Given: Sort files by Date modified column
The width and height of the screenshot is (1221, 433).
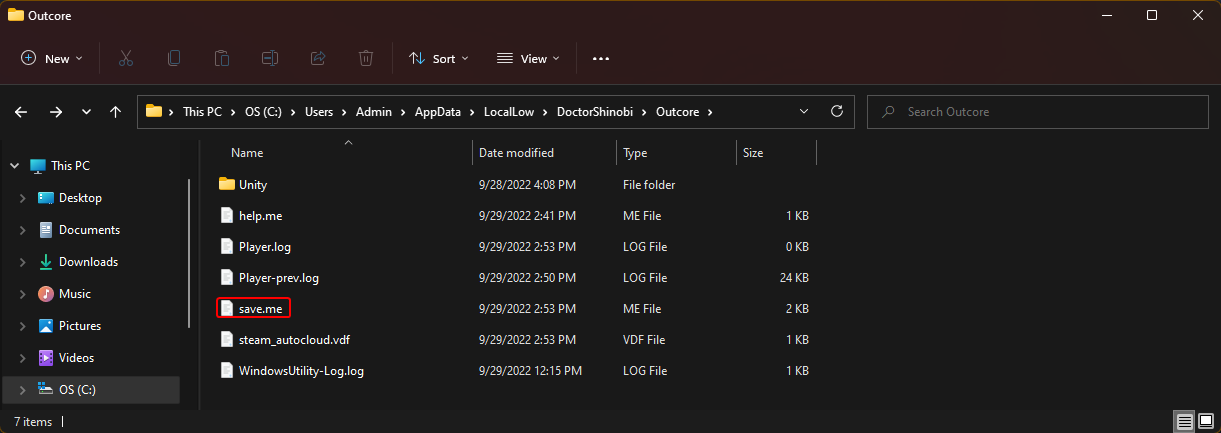Looking at the screenshot, I should coord(516,153).
